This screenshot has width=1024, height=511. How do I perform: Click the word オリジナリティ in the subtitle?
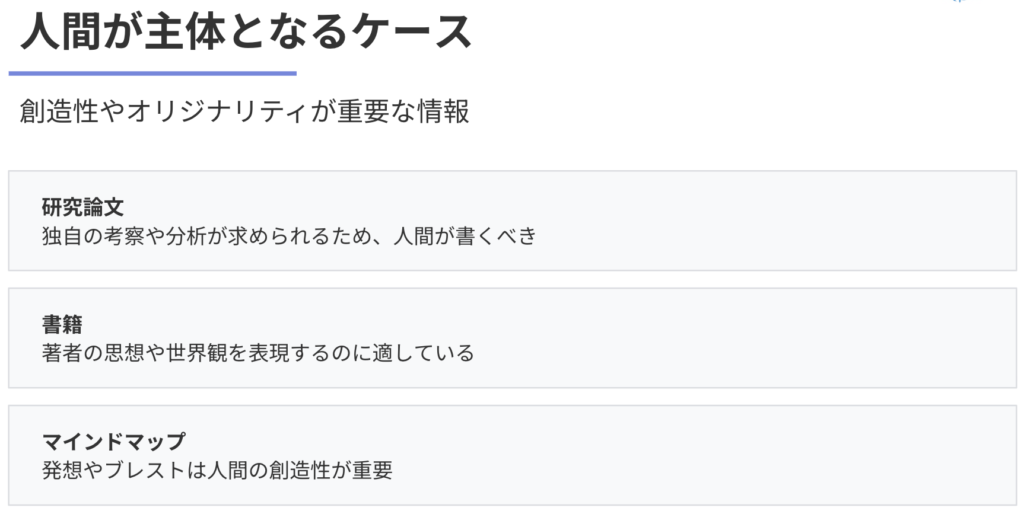[x=217, y=112]
